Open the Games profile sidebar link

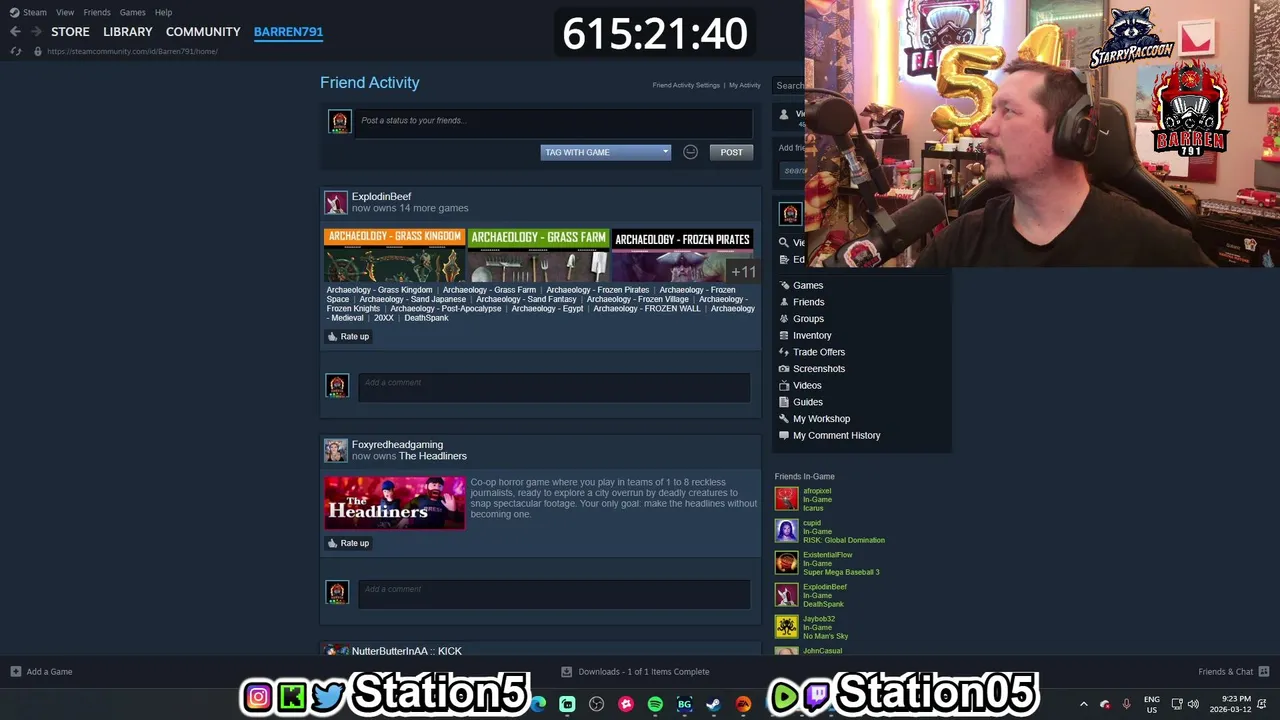pos(808,285)
